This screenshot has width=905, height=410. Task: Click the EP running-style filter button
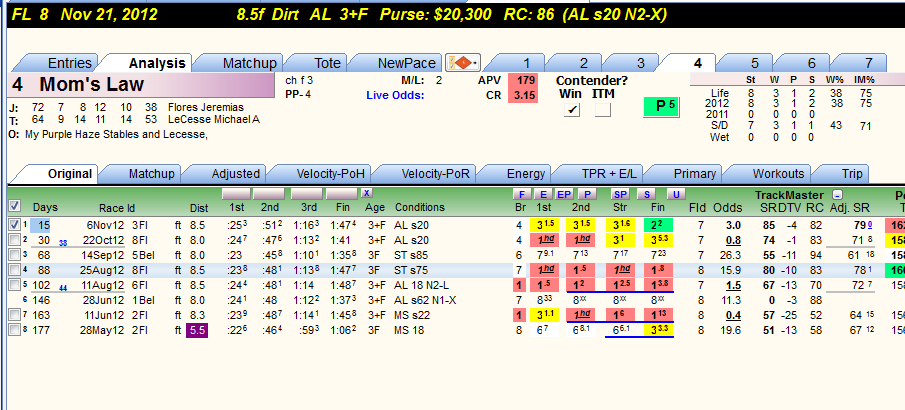(564, 195)
